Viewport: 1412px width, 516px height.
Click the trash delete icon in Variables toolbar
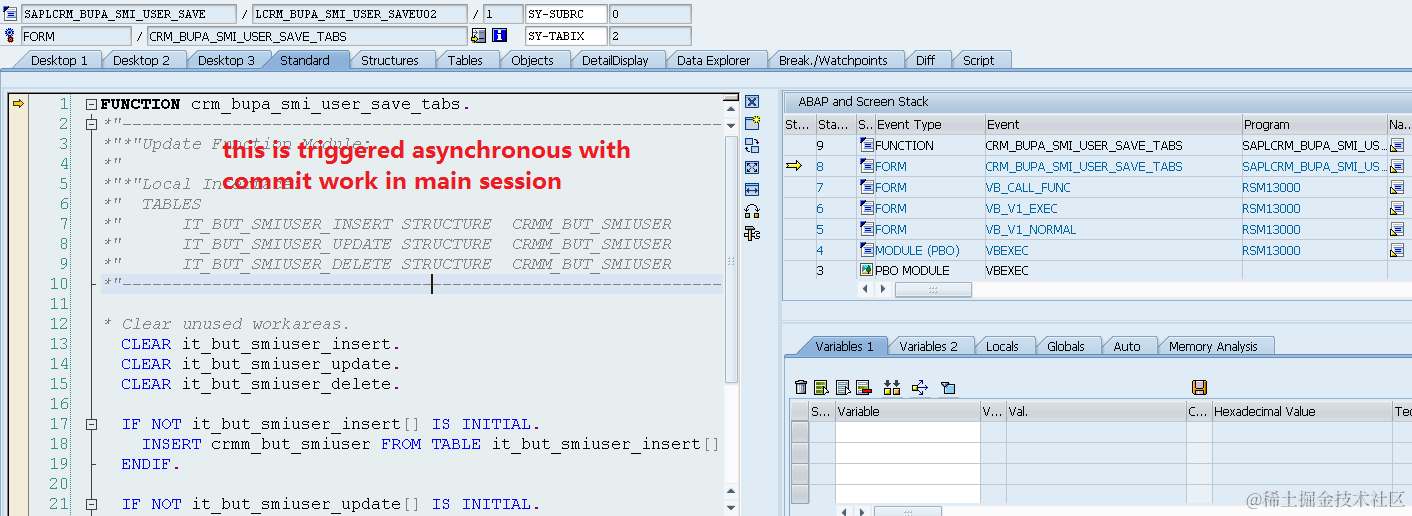800,387
